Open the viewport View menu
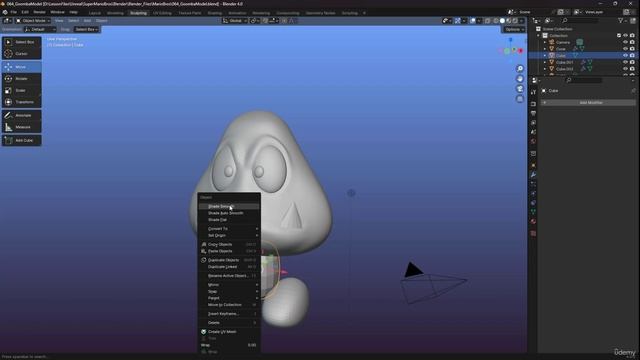This screenshot has width=640, height=360. pyautogui.click(x=59, y=20)
